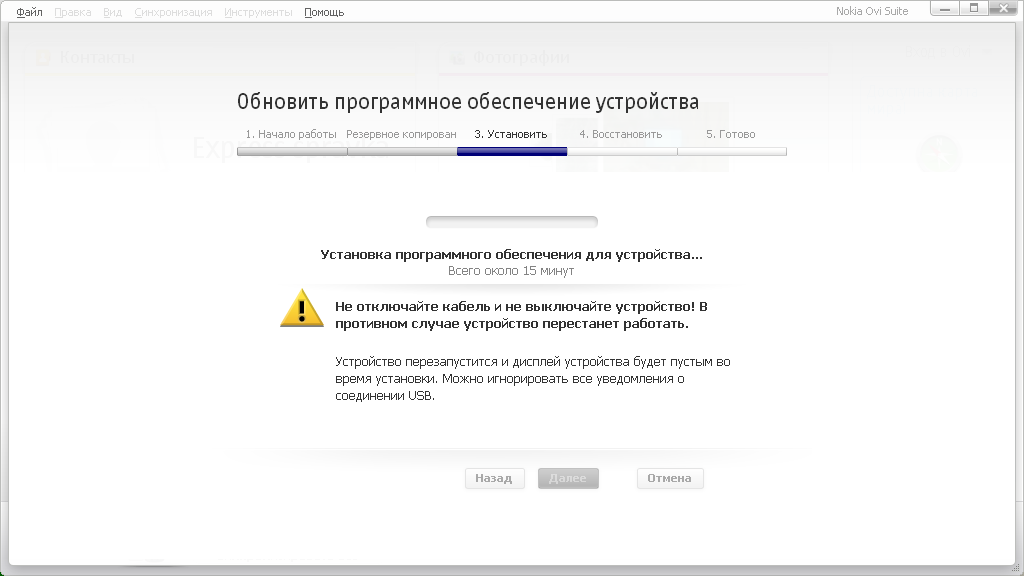Click the faded green circular icon at right
This screenshot has height=576, width=1024.
tap(939, 154)
